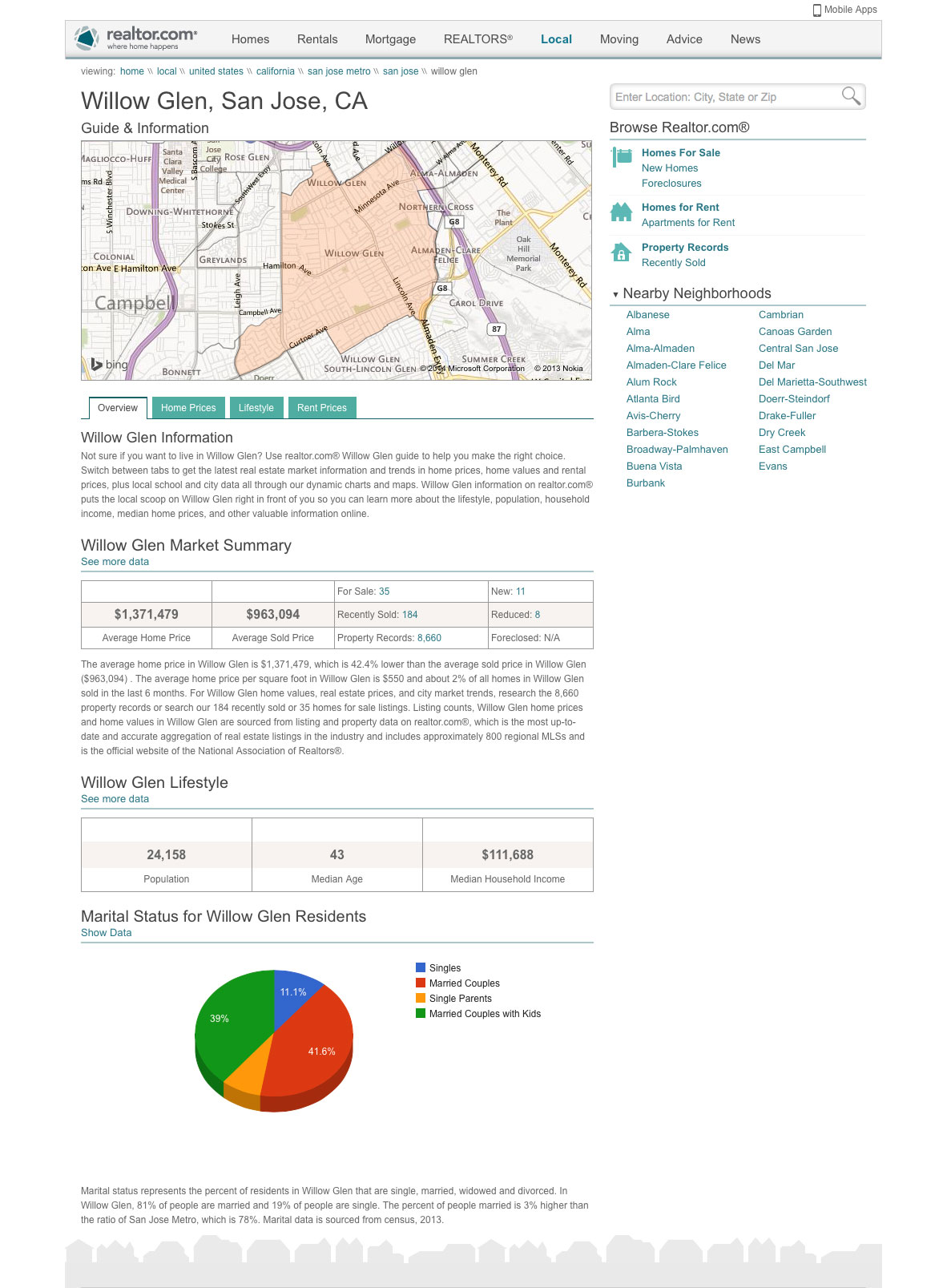Click See more data under Lifestyle
Image resolution: width=947 pixels, height=1288 pixels.
click(115, 799)
